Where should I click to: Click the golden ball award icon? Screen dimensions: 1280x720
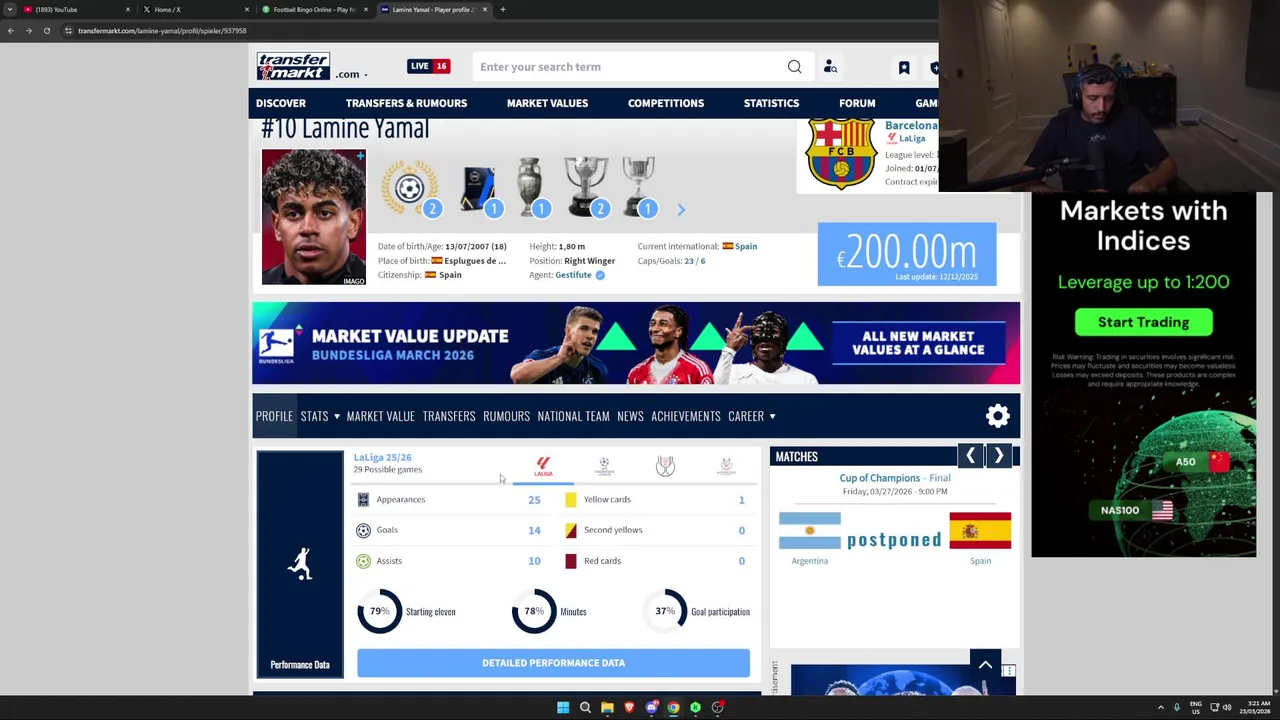tap(409, 186)
